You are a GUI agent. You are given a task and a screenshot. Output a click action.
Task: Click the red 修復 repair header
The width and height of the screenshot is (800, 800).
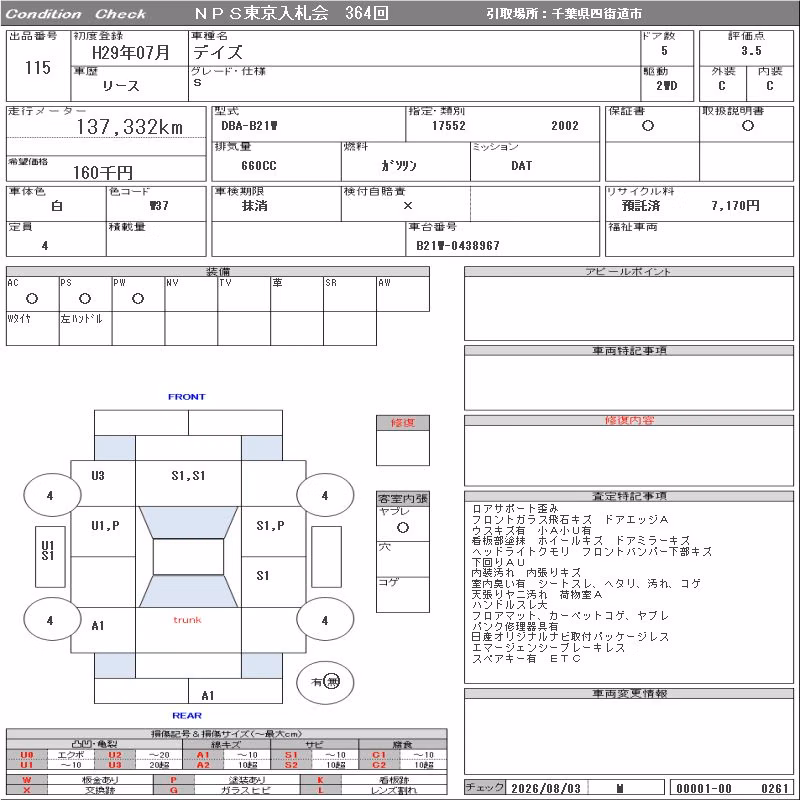[x=403, y=423]
